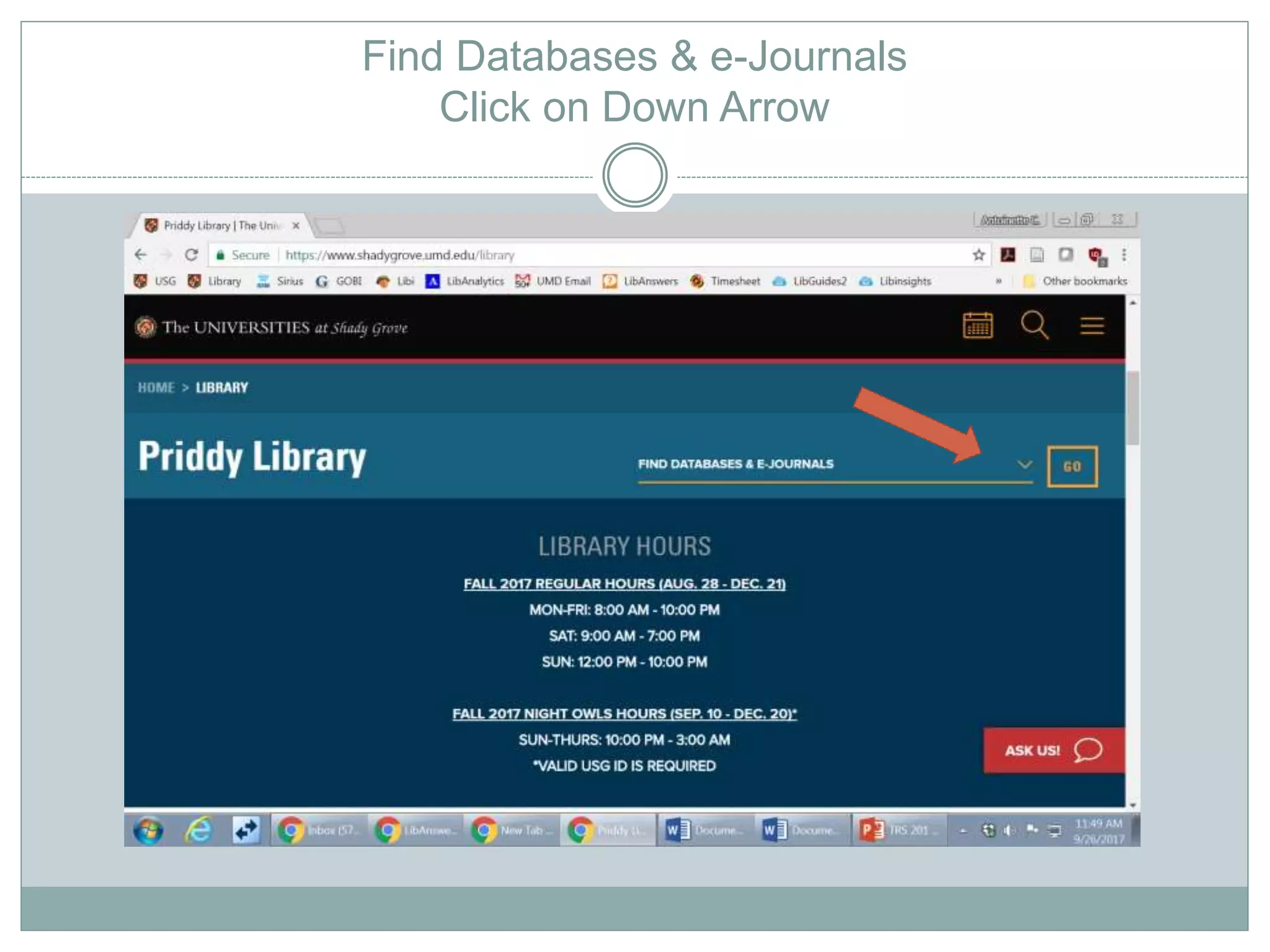Screen dimensions: 1270x952
Task: Click the GO button
Action: tap(1072, 467)
